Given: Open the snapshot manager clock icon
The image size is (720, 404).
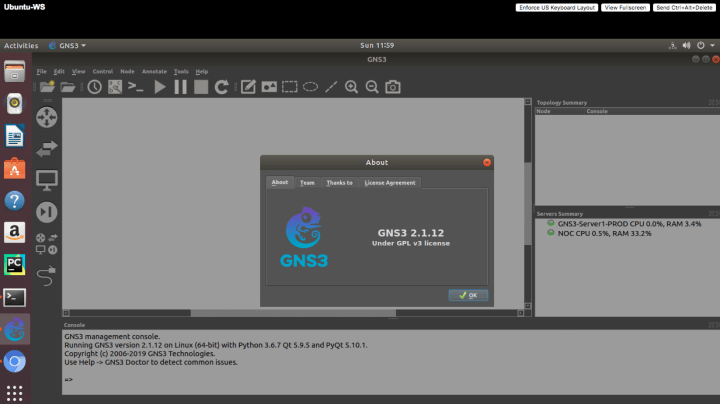Looking at the screenshot, I should coord(95,87).
